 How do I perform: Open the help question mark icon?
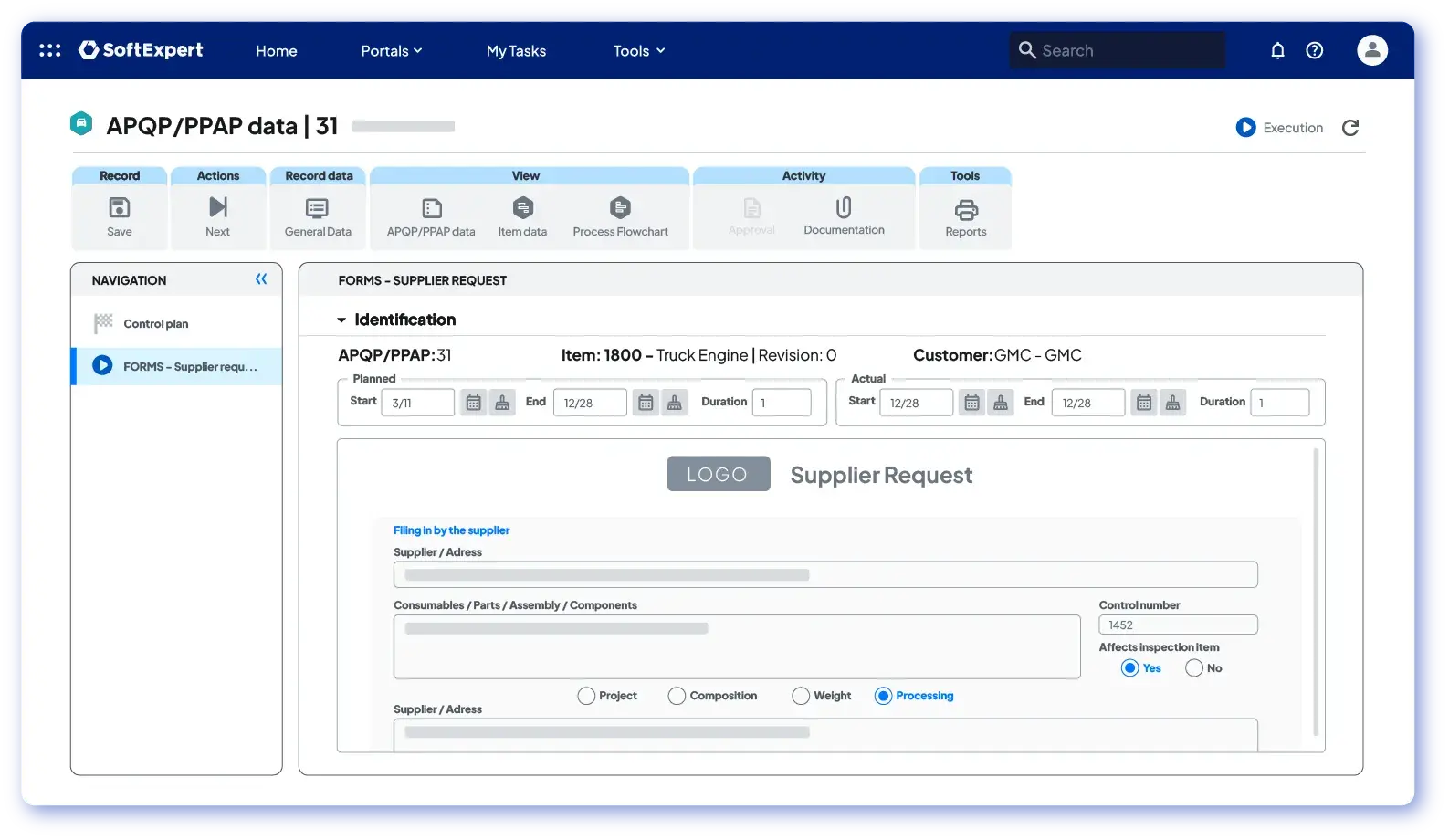1314,50
